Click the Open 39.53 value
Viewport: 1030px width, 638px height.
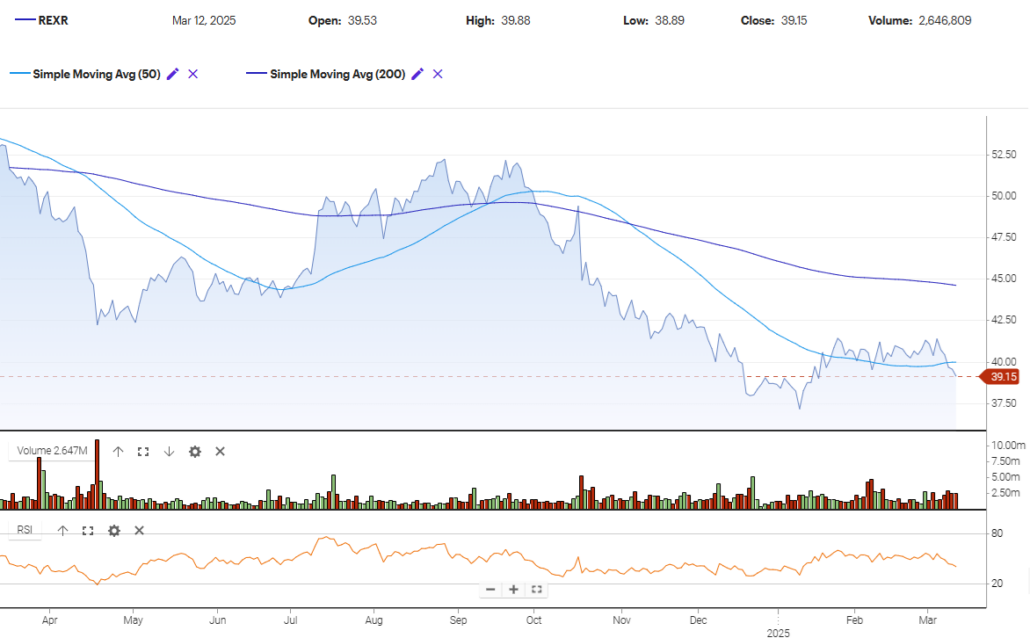point(363,20)
